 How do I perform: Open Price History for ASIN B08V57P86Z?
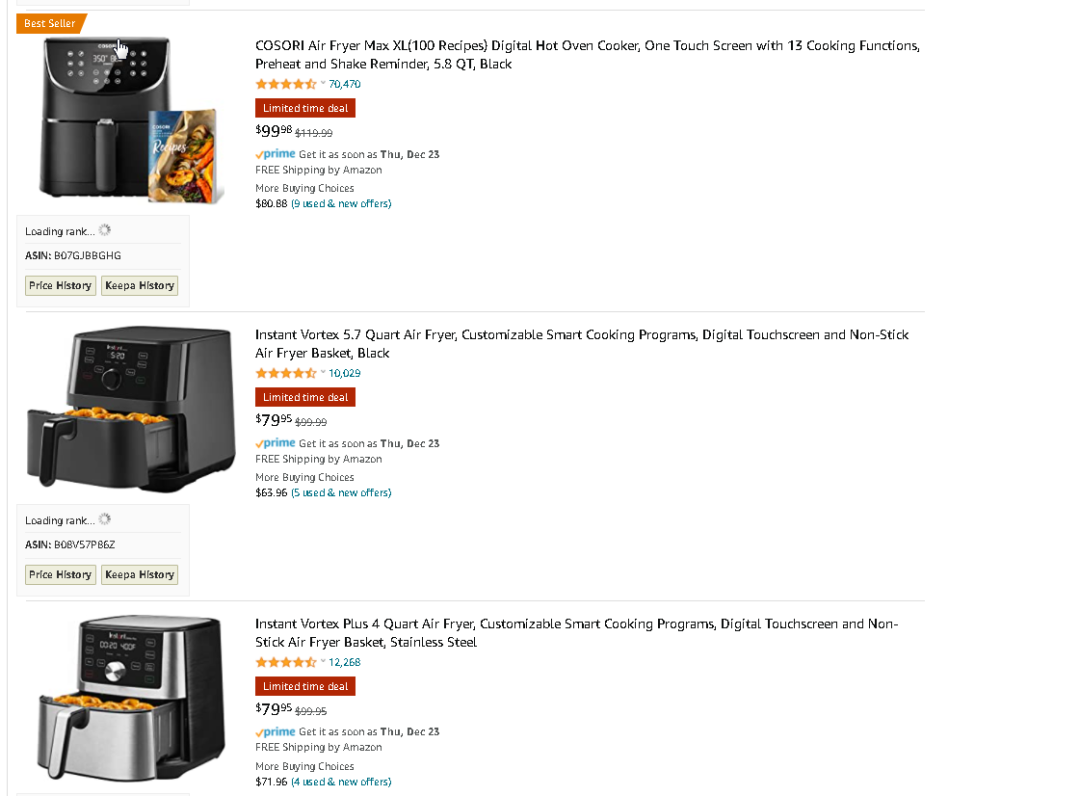[x=60, y=574]
